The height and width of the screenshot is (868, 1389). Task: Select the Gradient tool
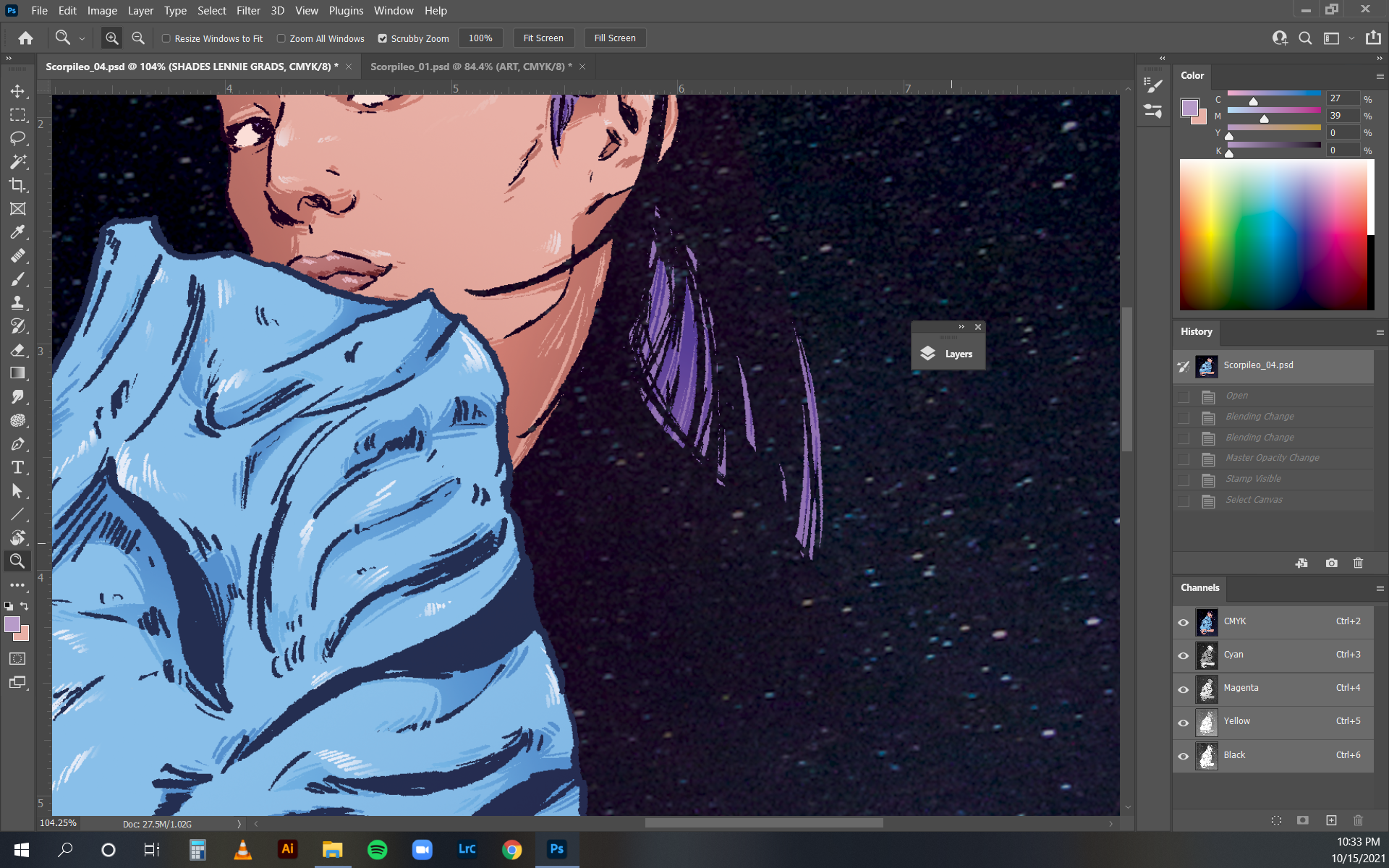point(17,373)
